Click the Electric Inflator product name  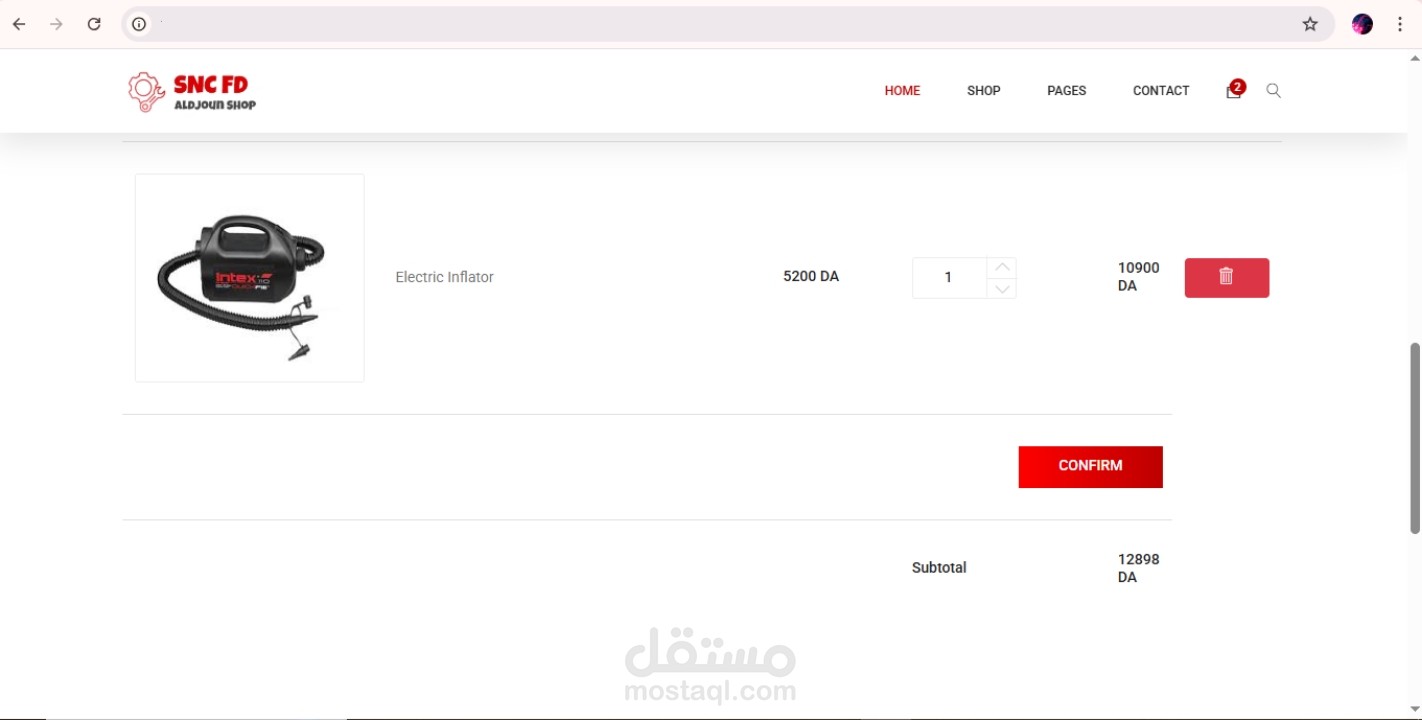point(445,277)
